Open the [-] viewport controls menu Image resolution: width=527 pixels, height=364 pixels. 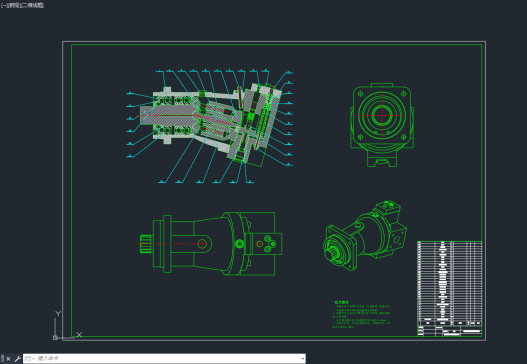[4, 5]
